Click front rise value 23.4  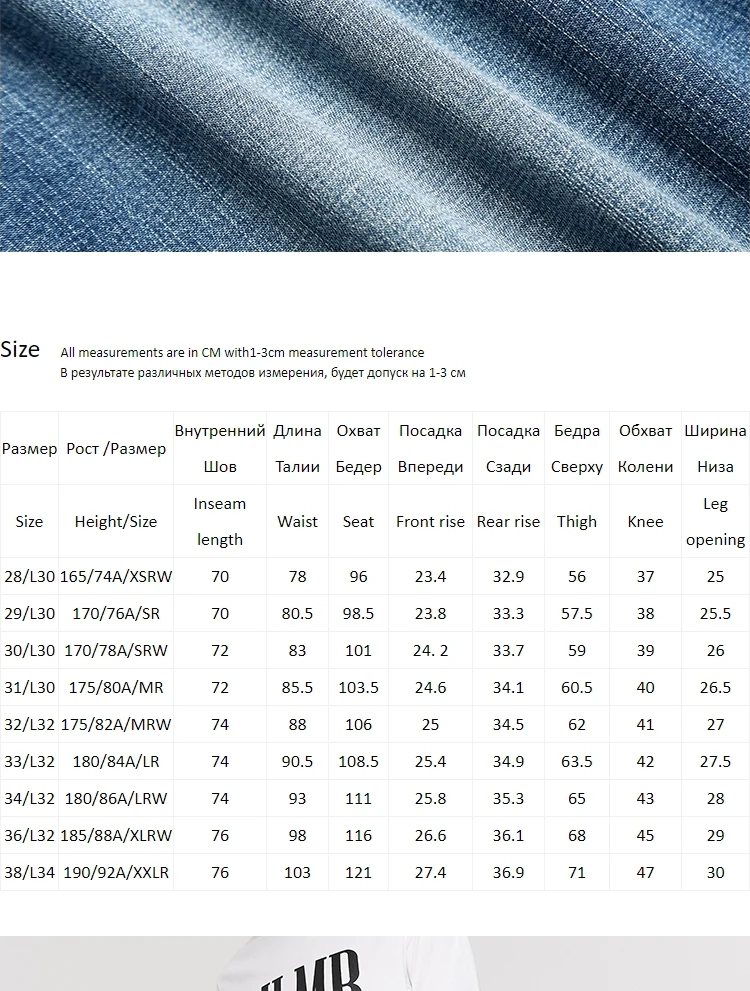point(430,576)
